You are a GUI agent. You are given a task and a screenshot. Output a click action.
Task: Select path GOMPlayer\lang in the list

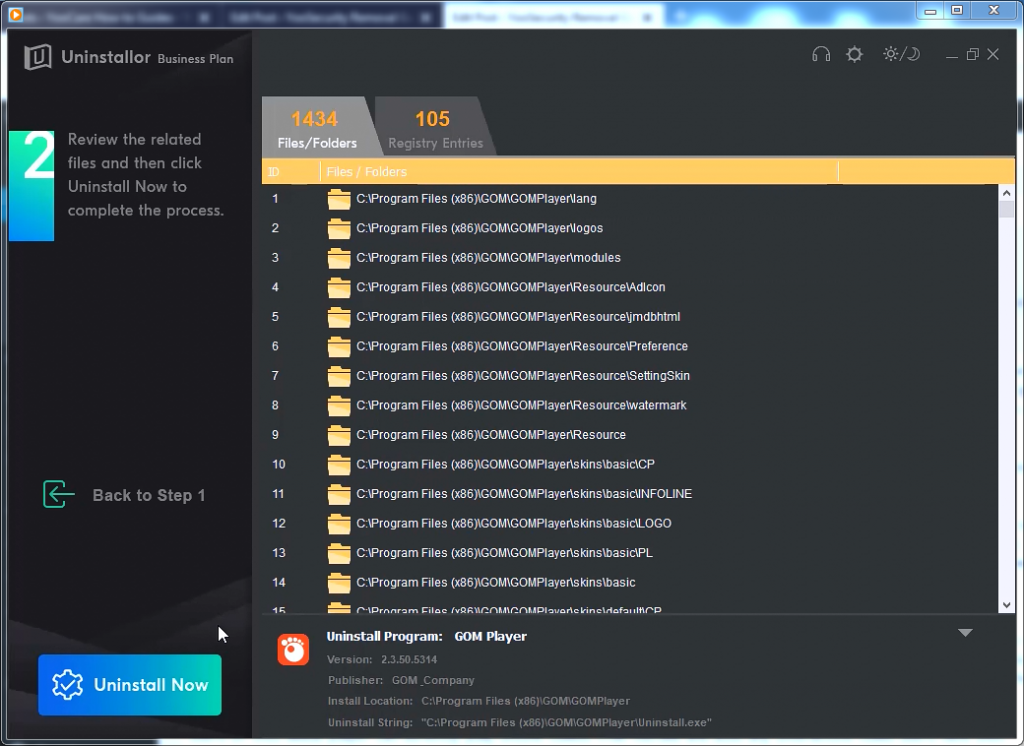pyautogui.click(x=477, y=199)
